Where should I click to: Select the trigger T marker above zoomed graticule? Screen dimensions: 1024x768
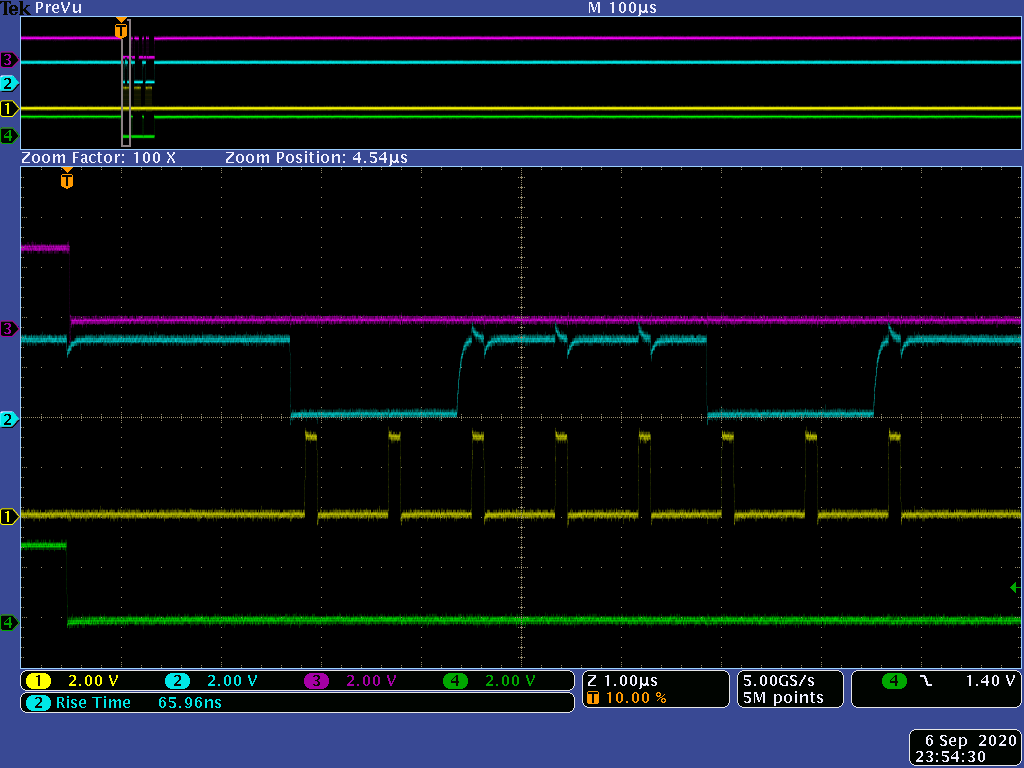coord(67,179)
